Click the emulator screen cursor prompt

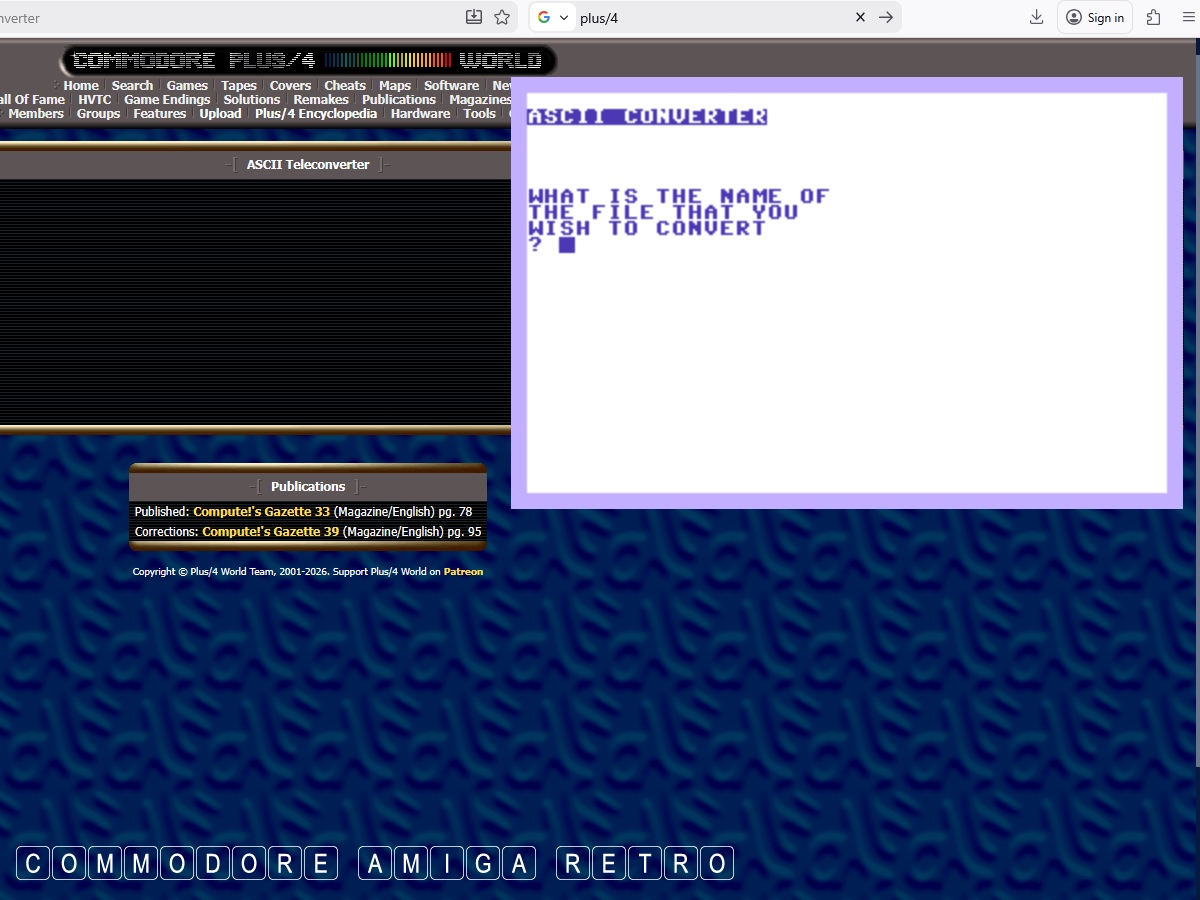567,245
